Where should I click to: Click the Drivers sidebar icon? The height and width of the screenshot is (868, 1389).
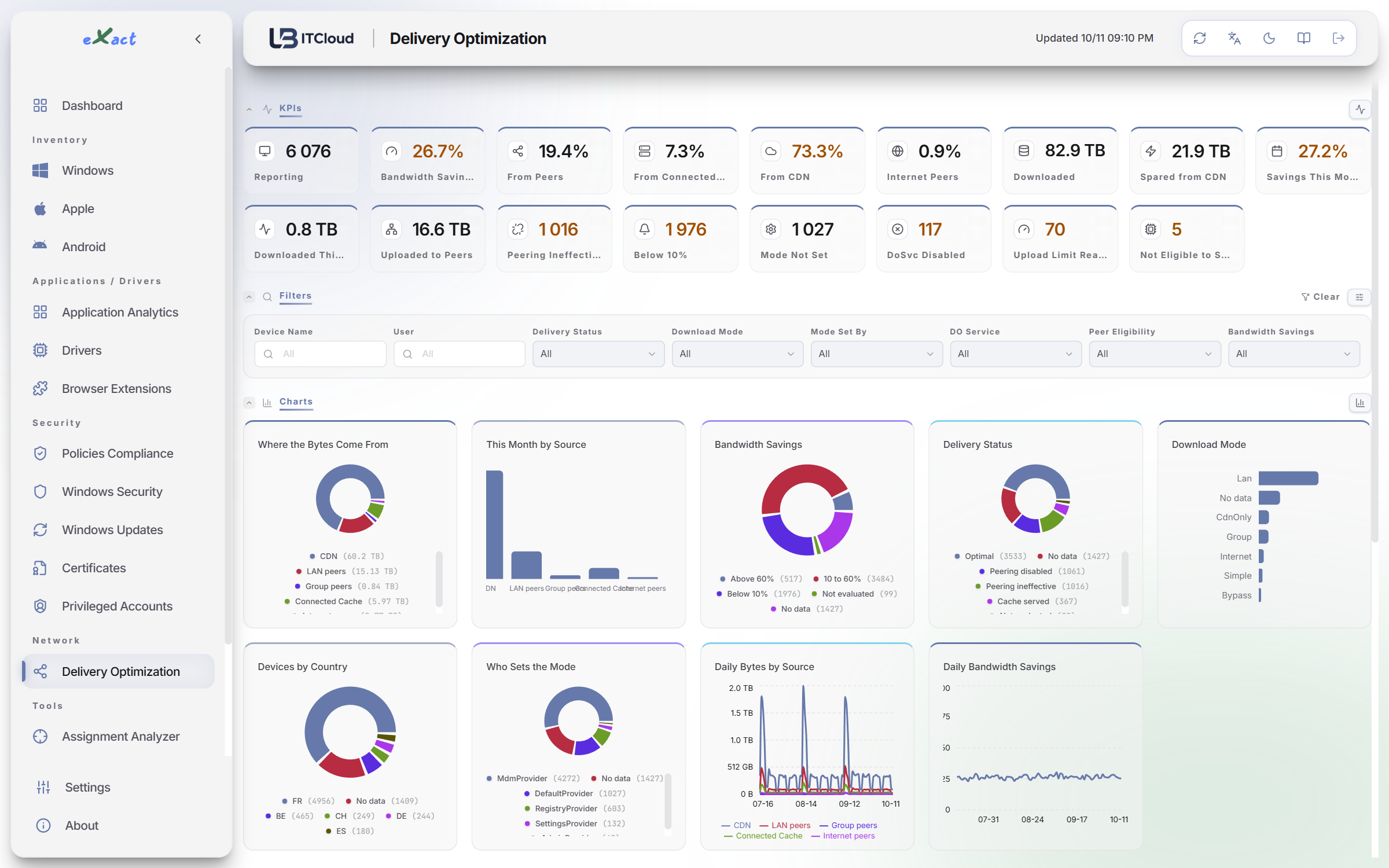[x=40, y=350]
